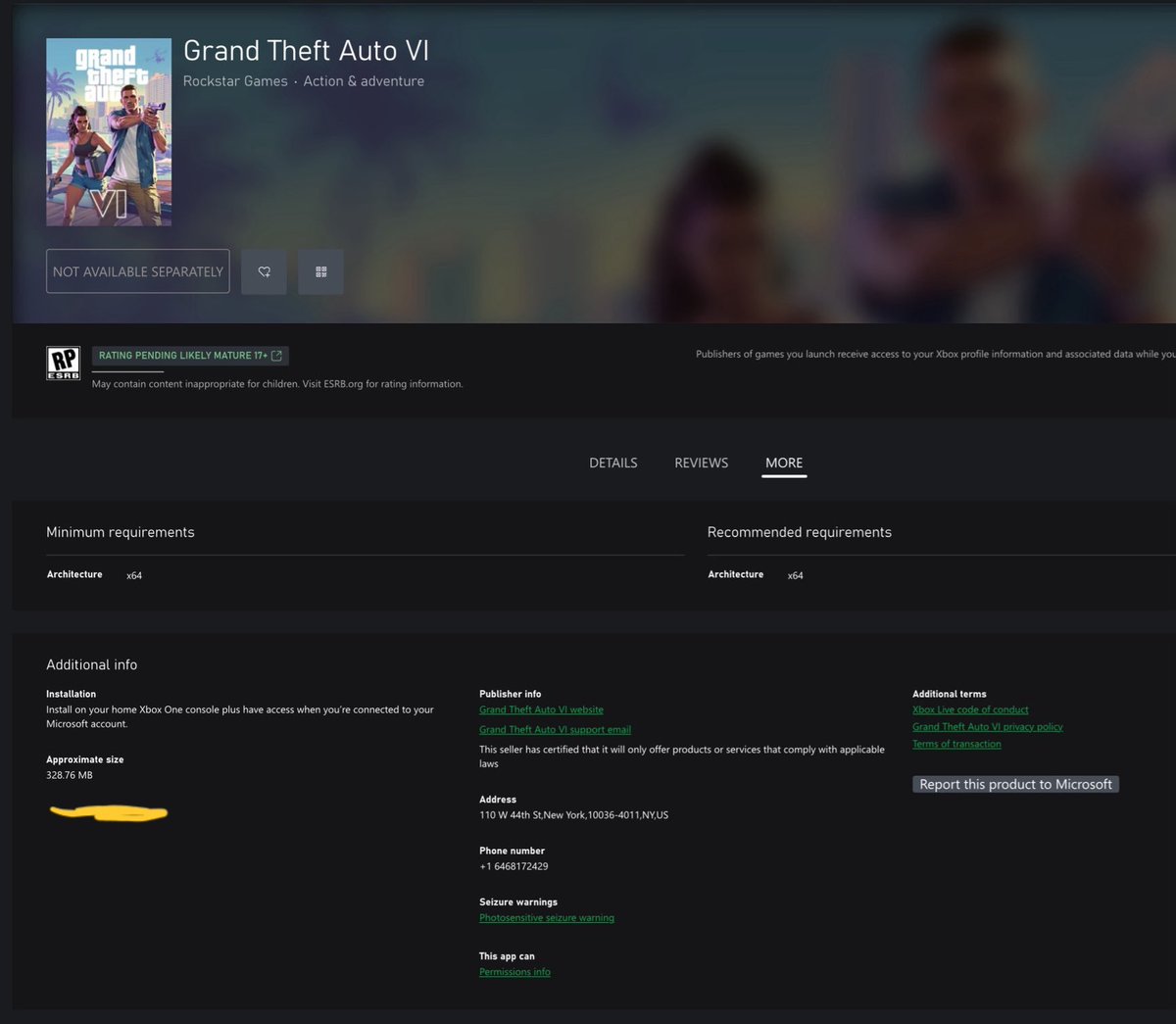The image size is (1176, 1024).
Task: Switch to the Details tab
Action: (x=613, y=463)
